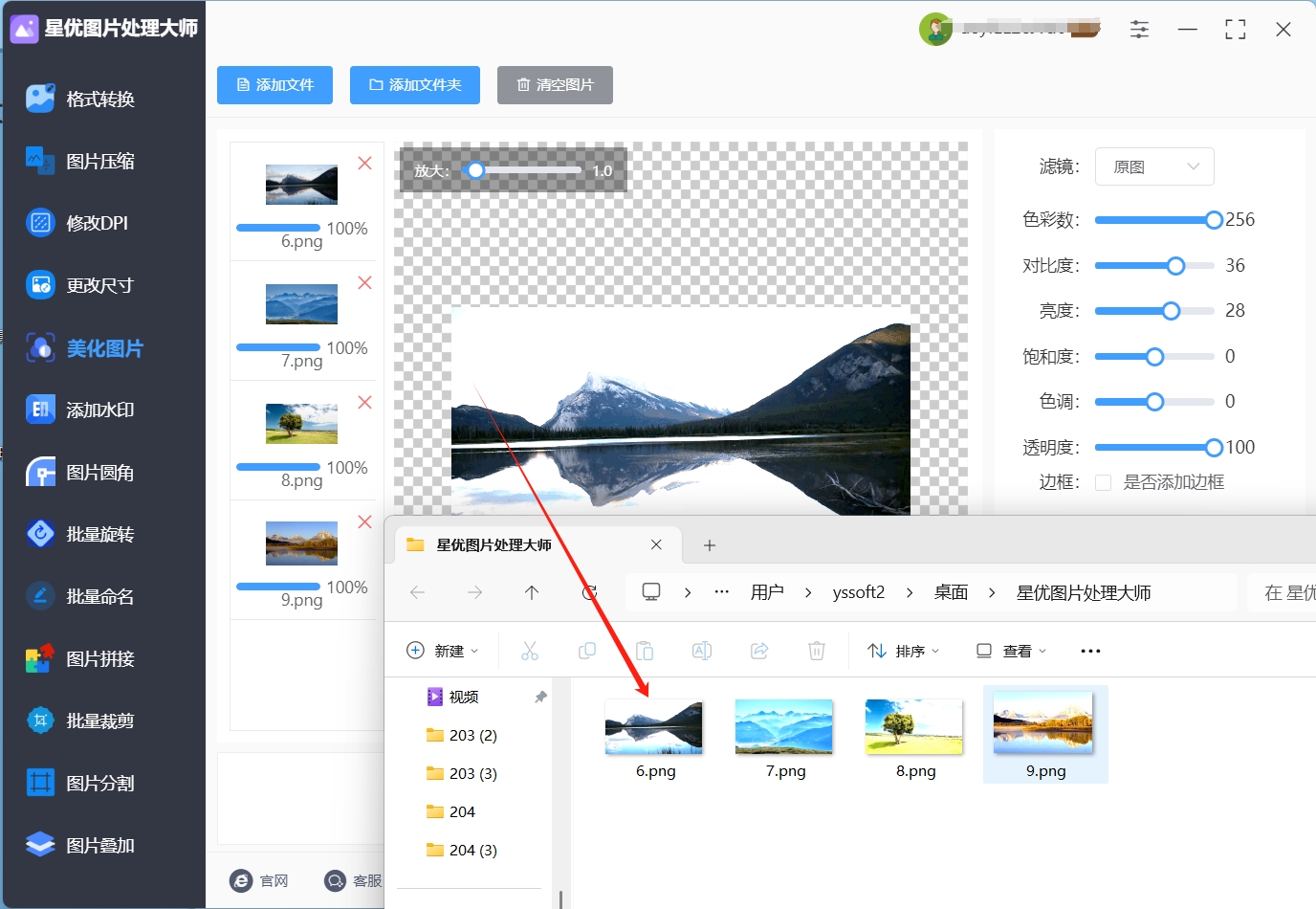Open the 排序 sort dropdown
1316x909 pixels.
tap(904, 651)
